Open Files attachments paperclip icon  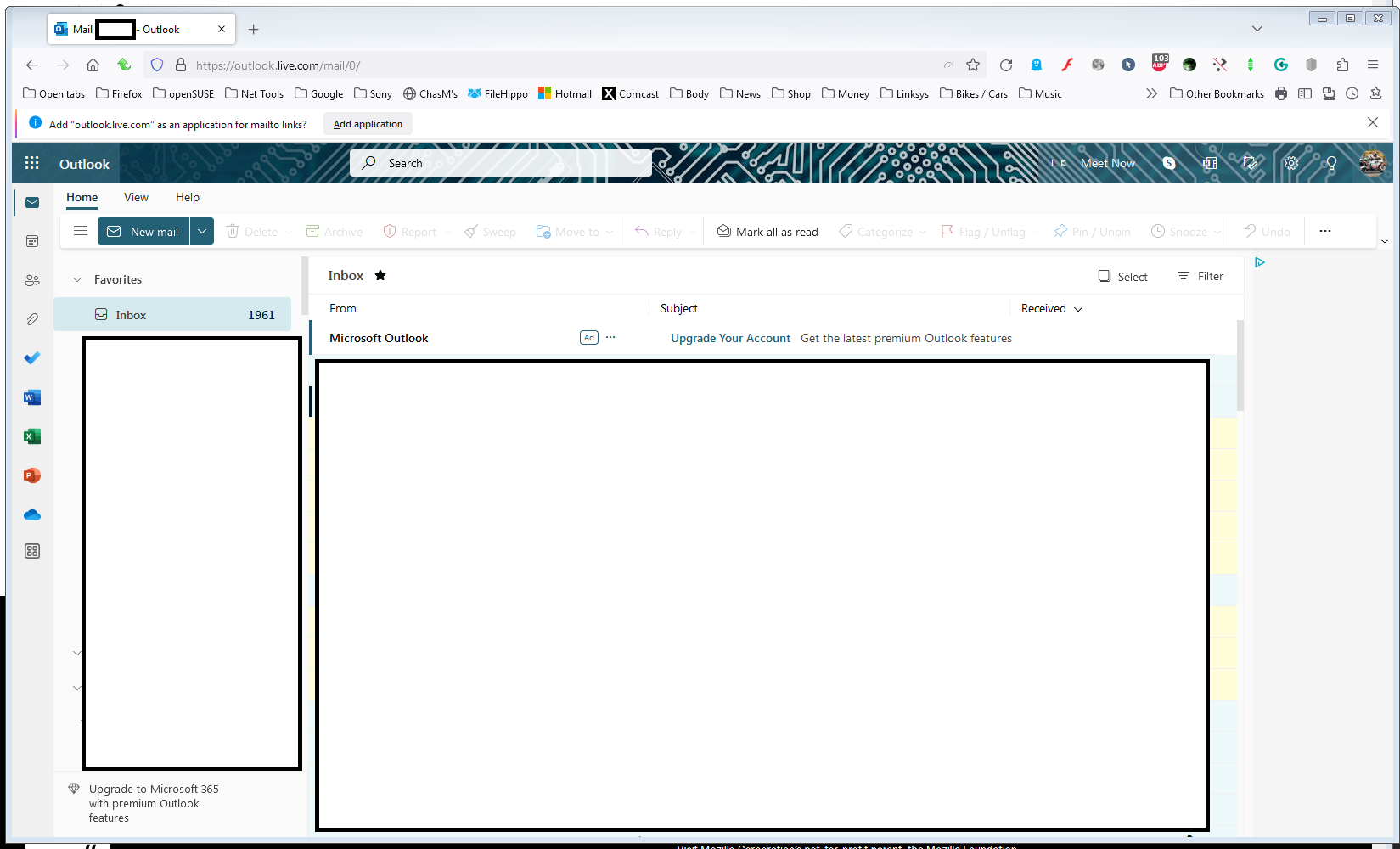pyautogui.click(x=32, y=319)
